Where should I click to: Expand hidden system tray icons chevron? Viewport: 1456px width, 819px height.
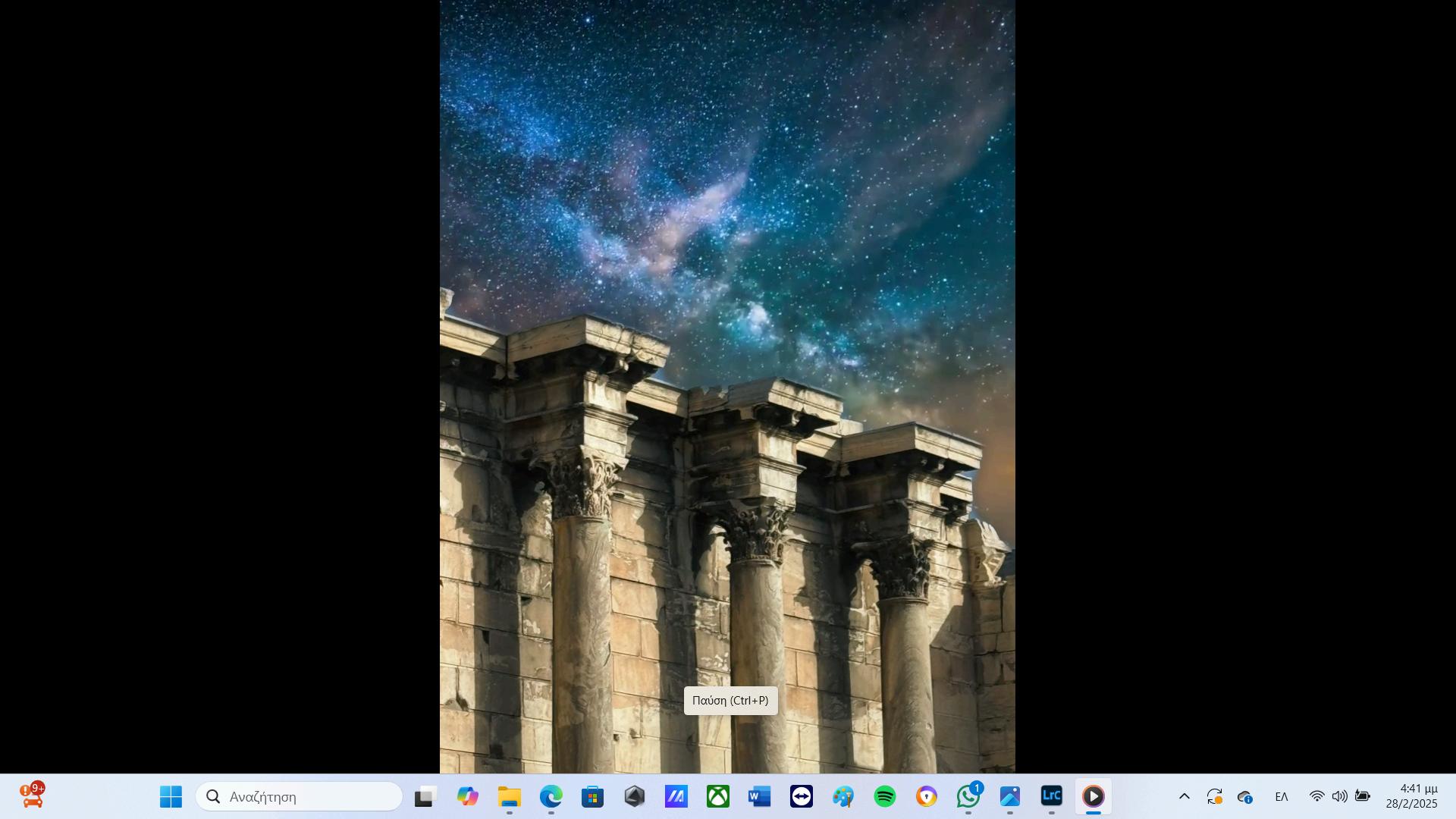1184,796
